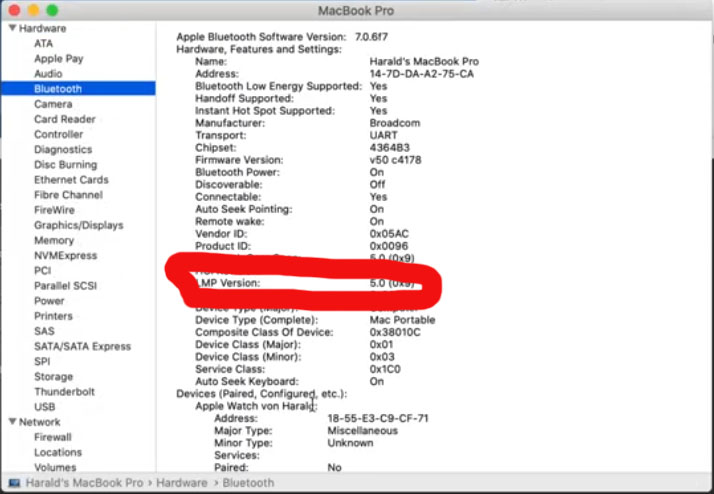Click the Composite Class value 0x38010C
The width and height of the screenshot is (714, 494).
tap(395, 332)
